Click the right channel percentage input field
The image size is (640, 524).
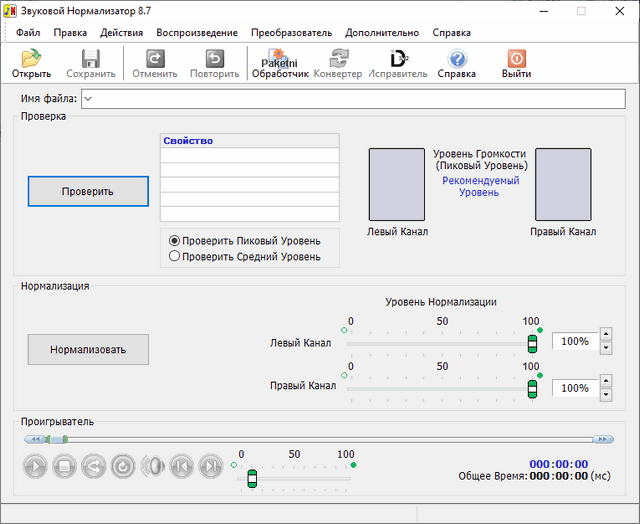tap(574, 388)
